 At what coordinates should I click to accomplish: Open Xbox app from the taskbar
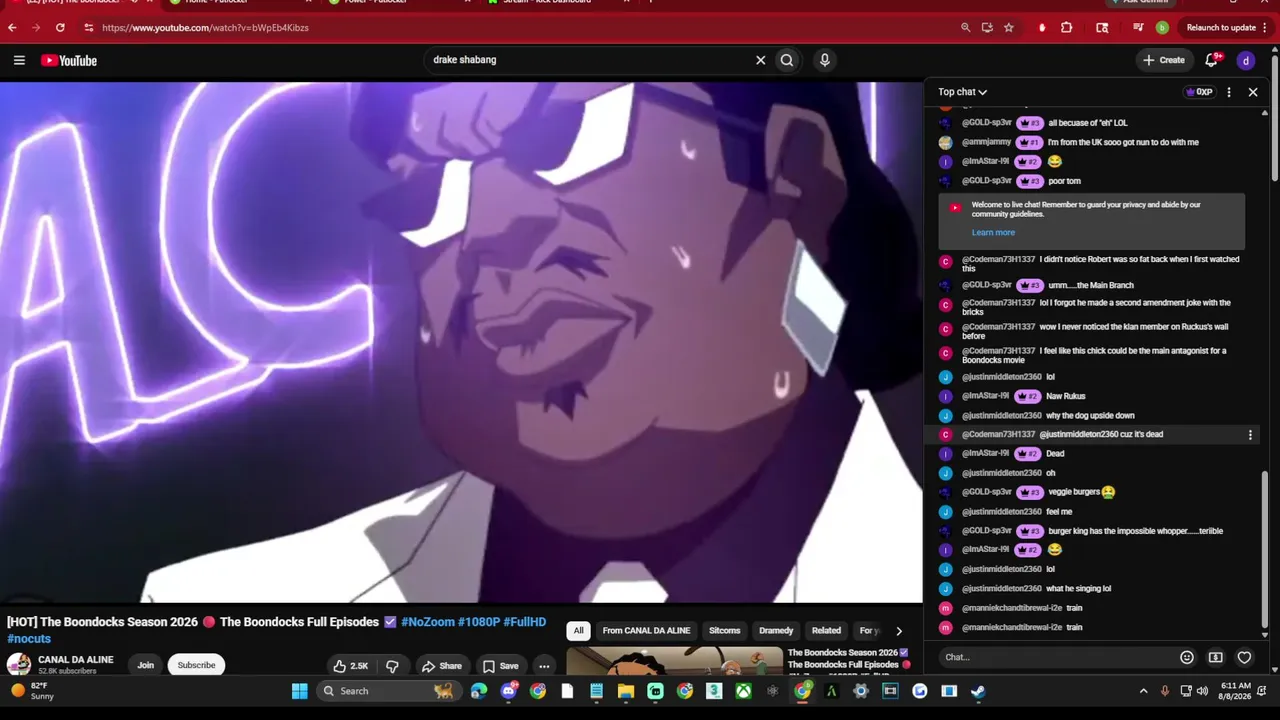tap(744, 691)
